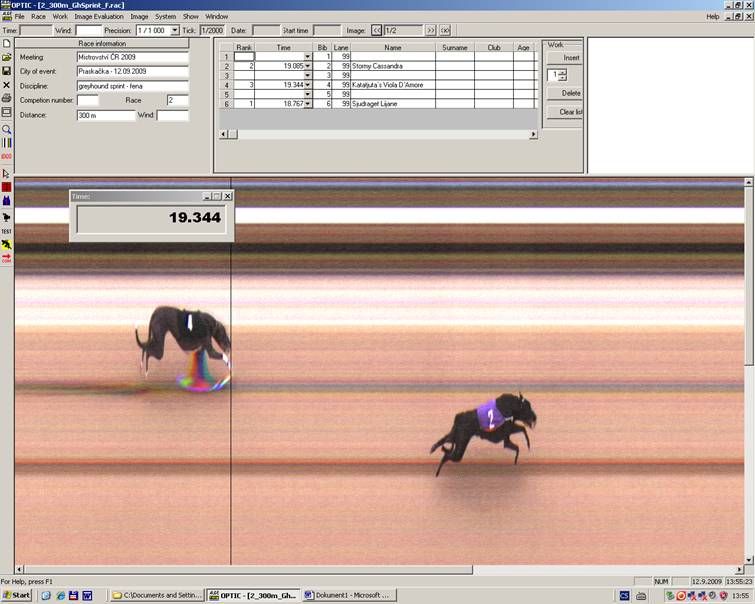Switch to Dokument1 Microsoft Word in taskbar
Viewport: 755px width, 604px height.
pyautogui.click(x=350, y=595)
